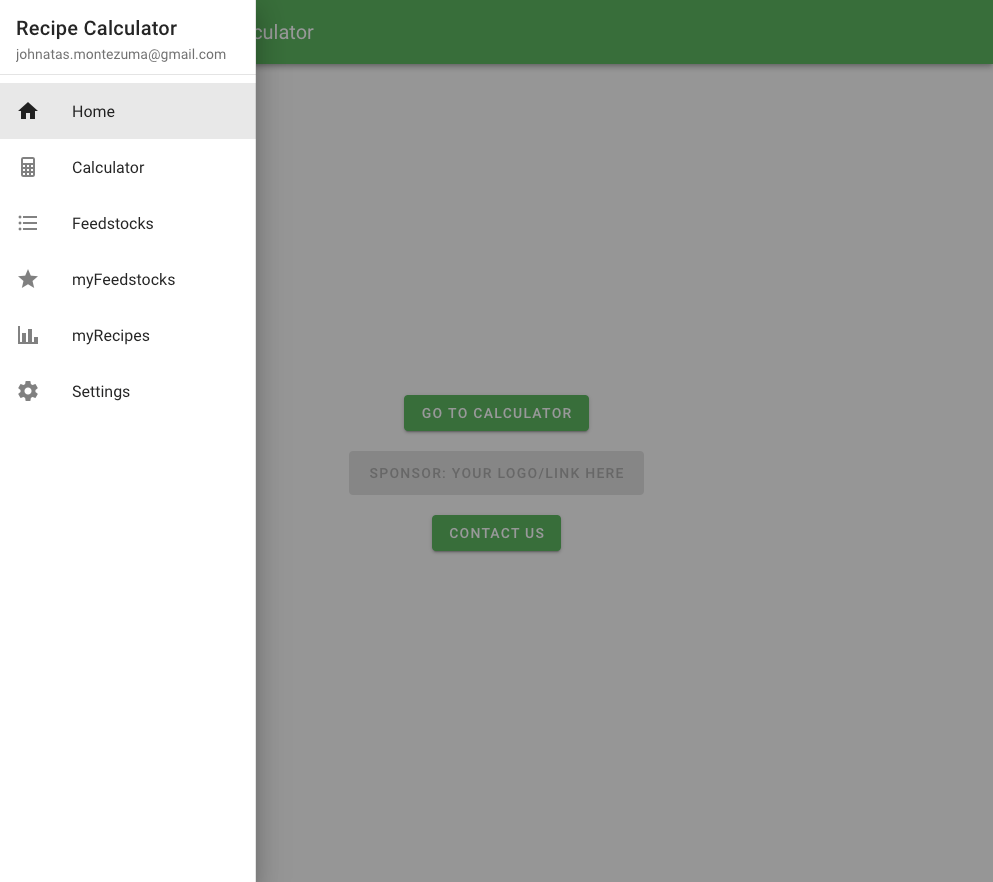Dismiss the drawer by clicking the dimmed overlay

tap(700, 700)
